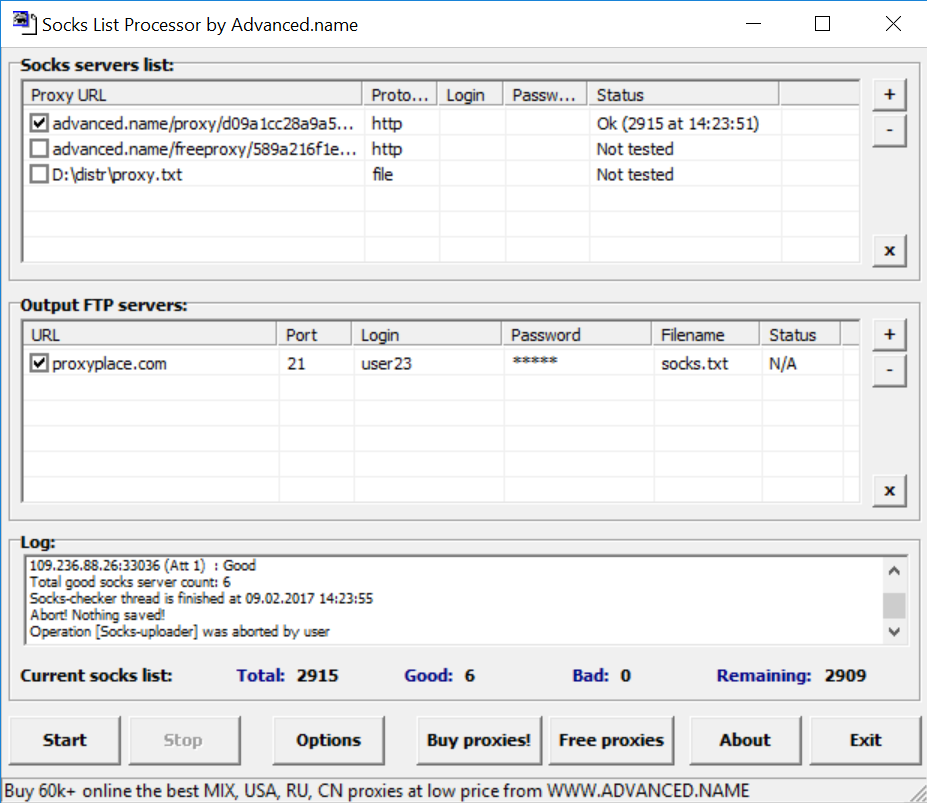
Task: Minimize the Socks List Processor window
Action: 753,24
